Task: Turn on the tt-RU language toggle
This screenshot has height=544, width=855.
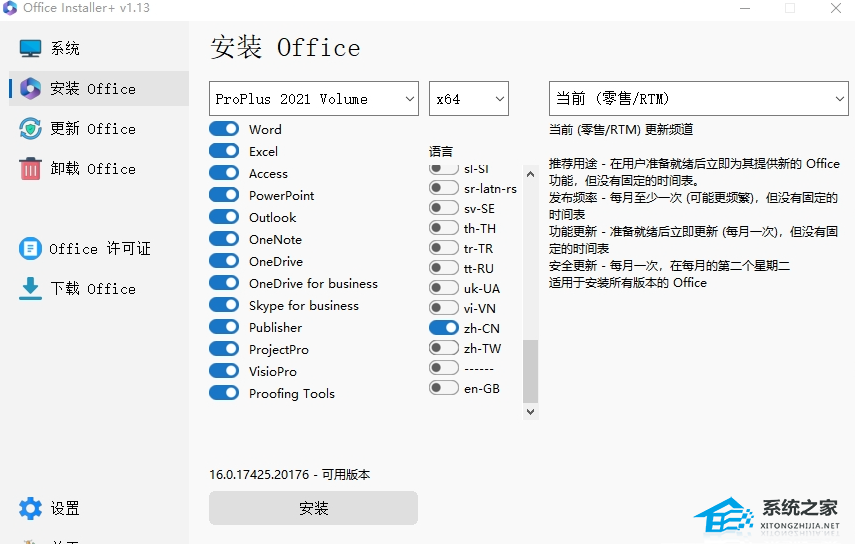Action: click(x=443, y=268)
